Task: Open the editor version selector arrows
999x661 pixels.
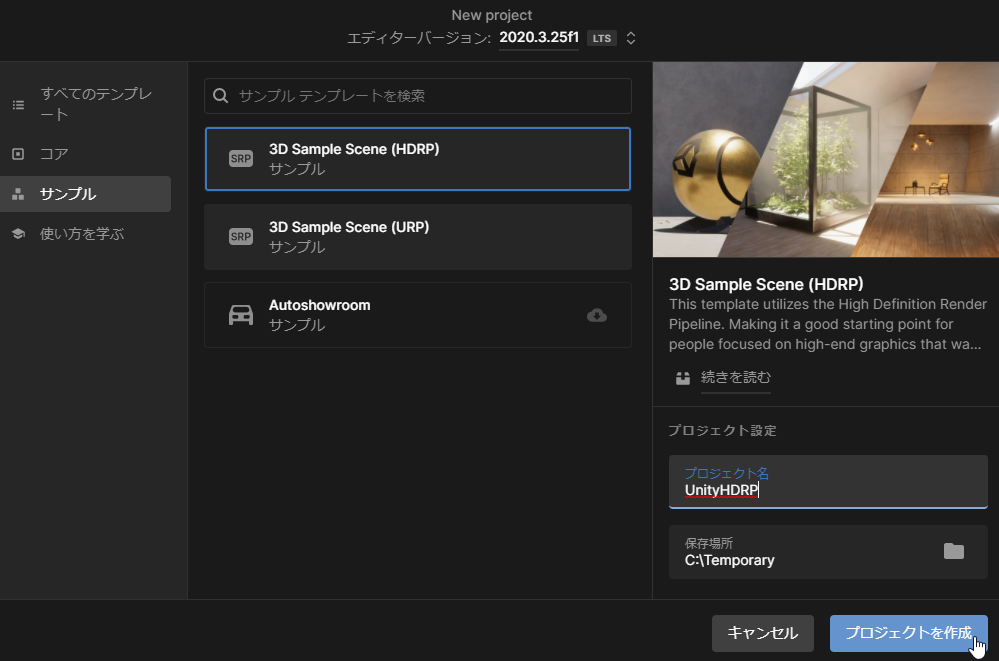Action: coord(631,38)
